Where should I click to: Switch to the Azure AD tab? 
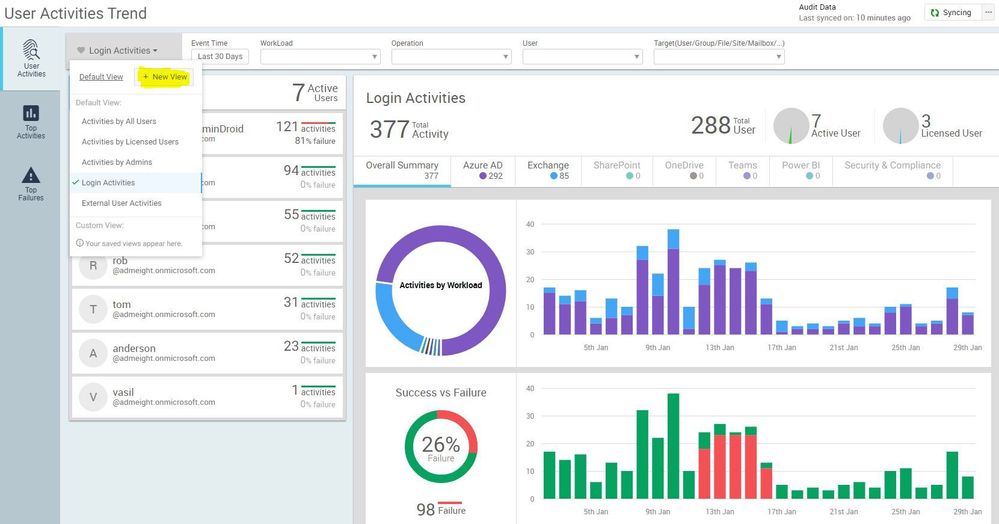click(483, 170)
